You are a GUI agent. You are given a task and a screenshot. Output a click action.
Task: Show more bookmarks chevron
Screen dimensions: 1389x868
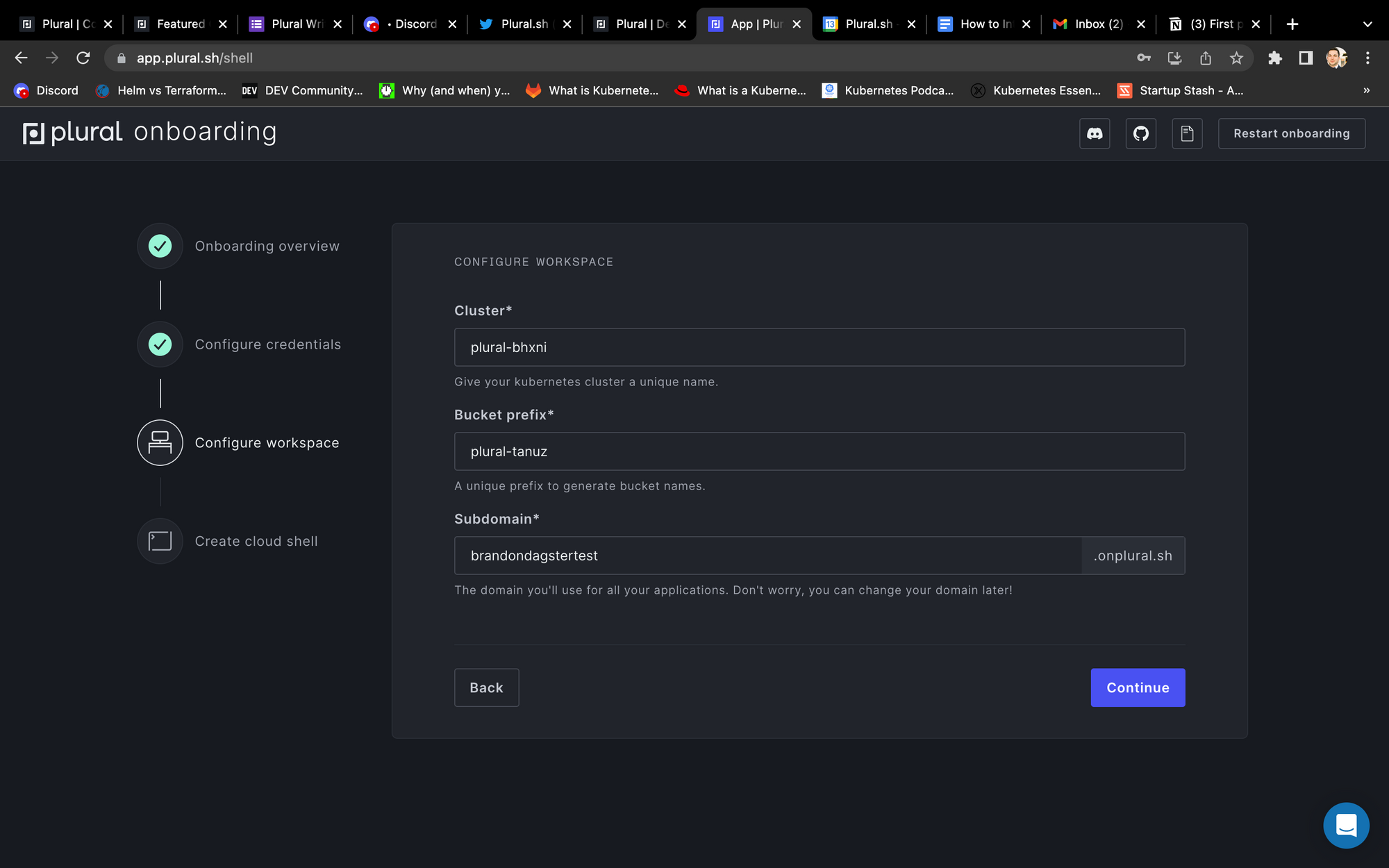(1366, 90)
